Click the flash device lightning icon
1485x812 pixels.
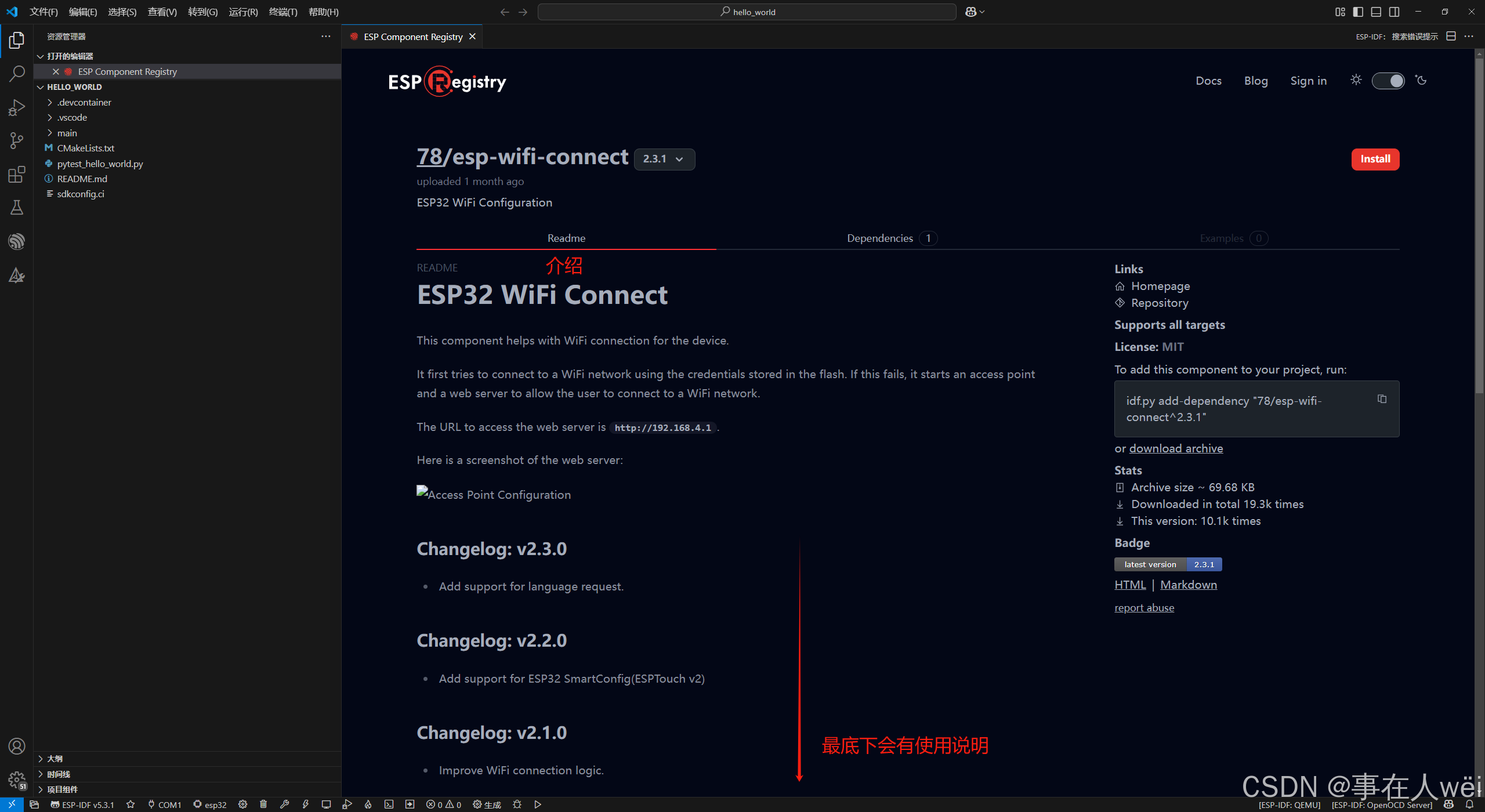point(305,804)
